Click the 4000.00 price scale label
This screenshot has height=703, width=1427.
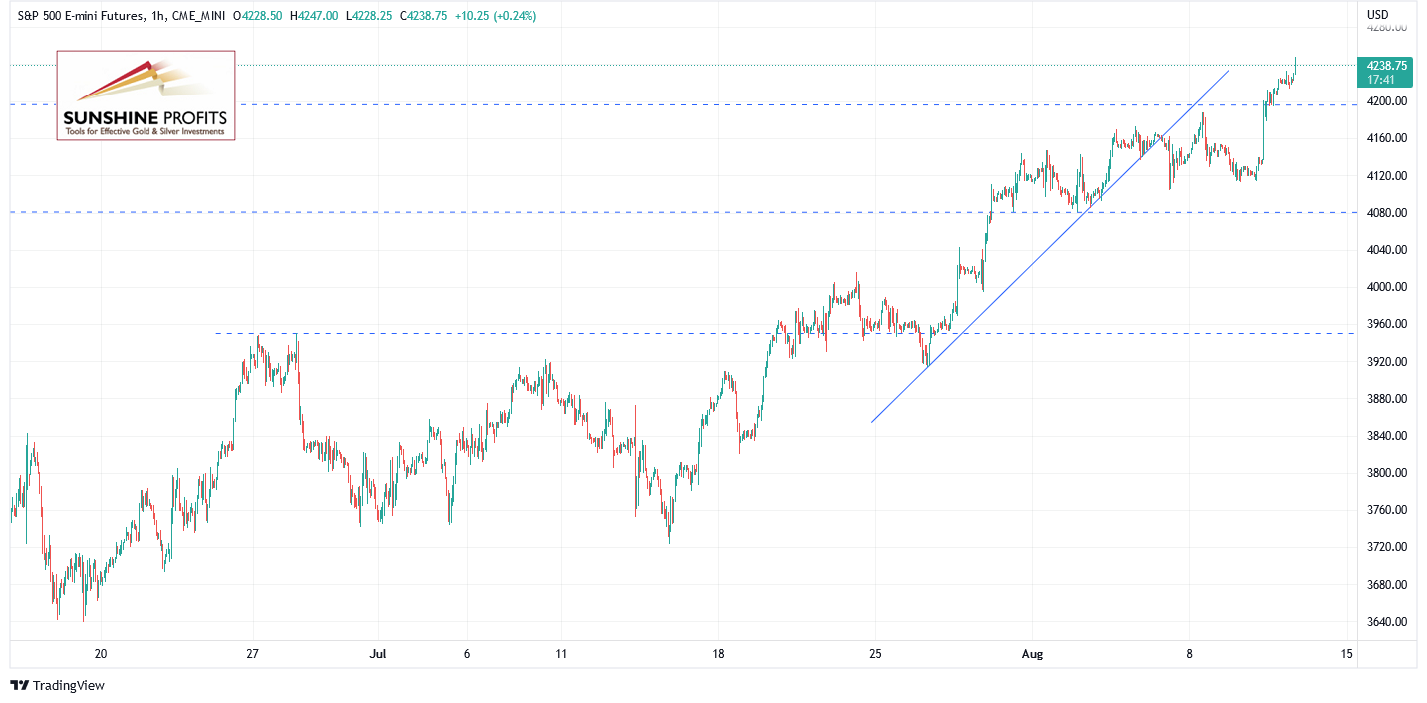coord(1386,287)
